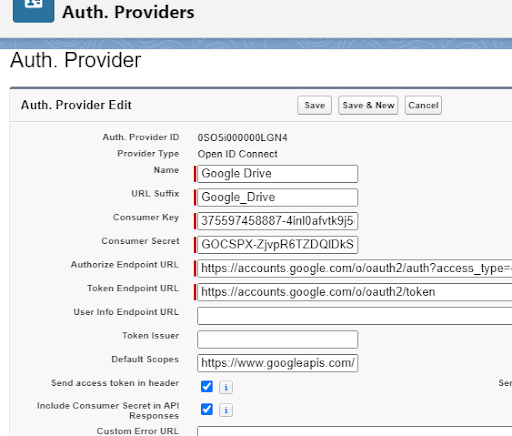Click the Auth. Providers page heading
512x436 pixels.
(x=128, y=12)
